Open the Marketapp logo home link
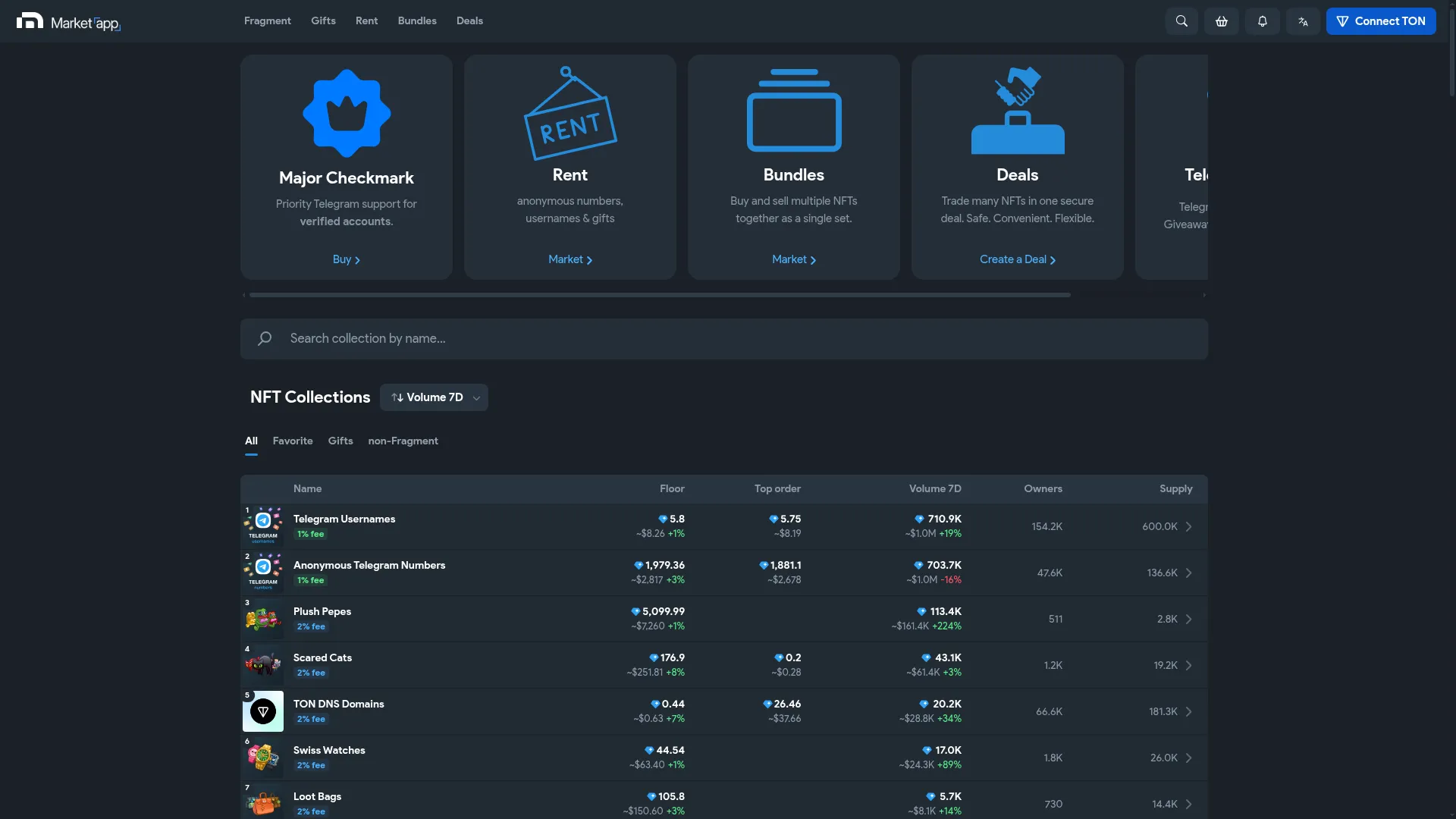The image size is (1456, 819). [x=68, y=22]
